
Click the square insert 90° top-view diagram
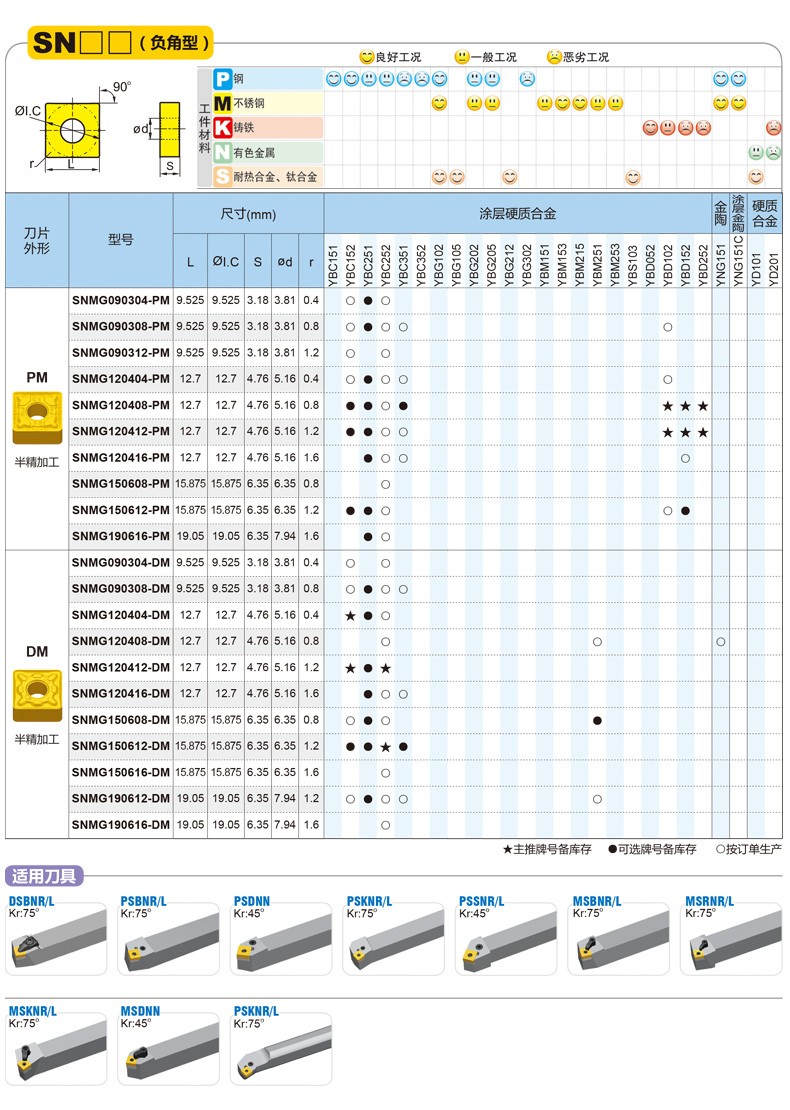pos(72,130)
